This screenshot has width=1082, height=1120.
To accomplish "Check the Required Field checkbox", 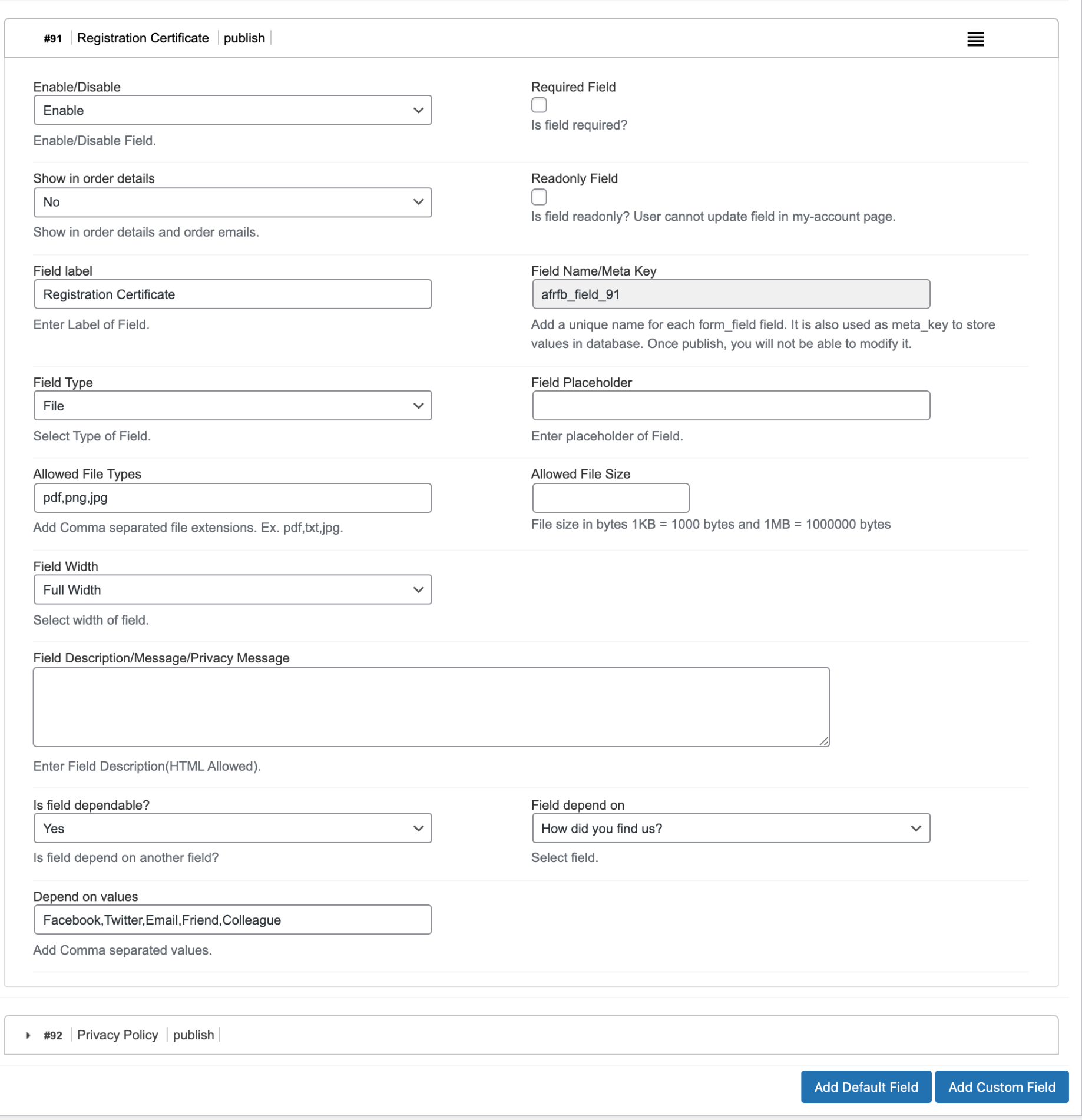I will (539, 105).
